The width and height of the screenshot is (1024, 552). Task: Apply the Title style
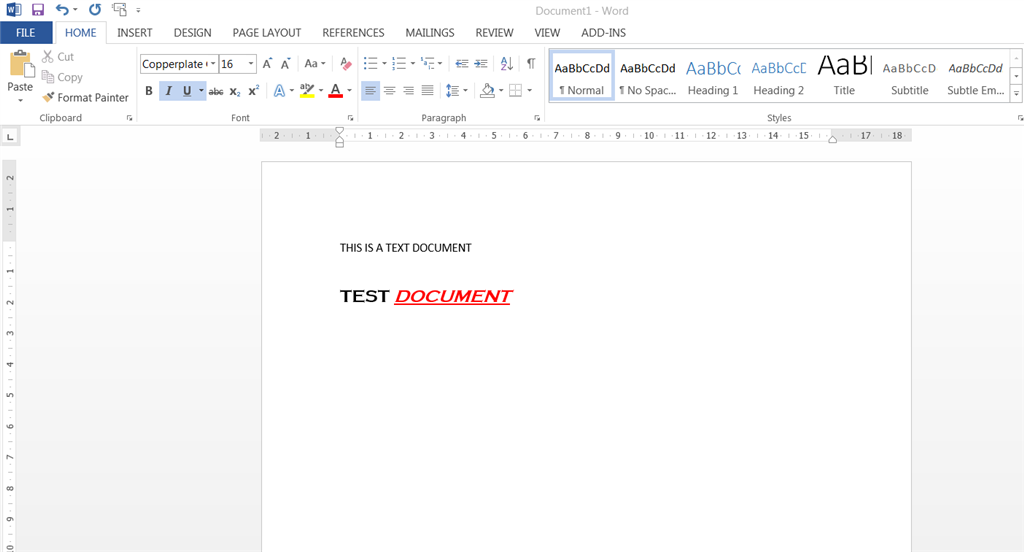pyautogui.click(x=844, y=76)
